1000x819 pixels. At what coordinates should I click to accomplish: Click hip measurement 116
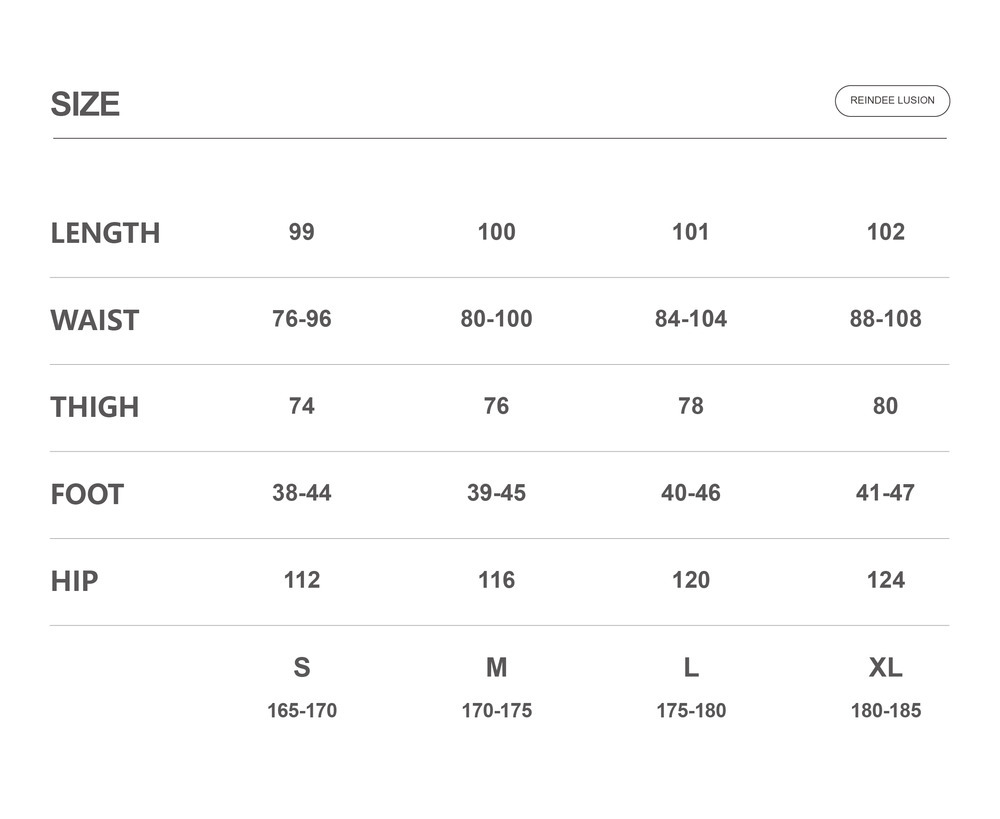(496, 580)
